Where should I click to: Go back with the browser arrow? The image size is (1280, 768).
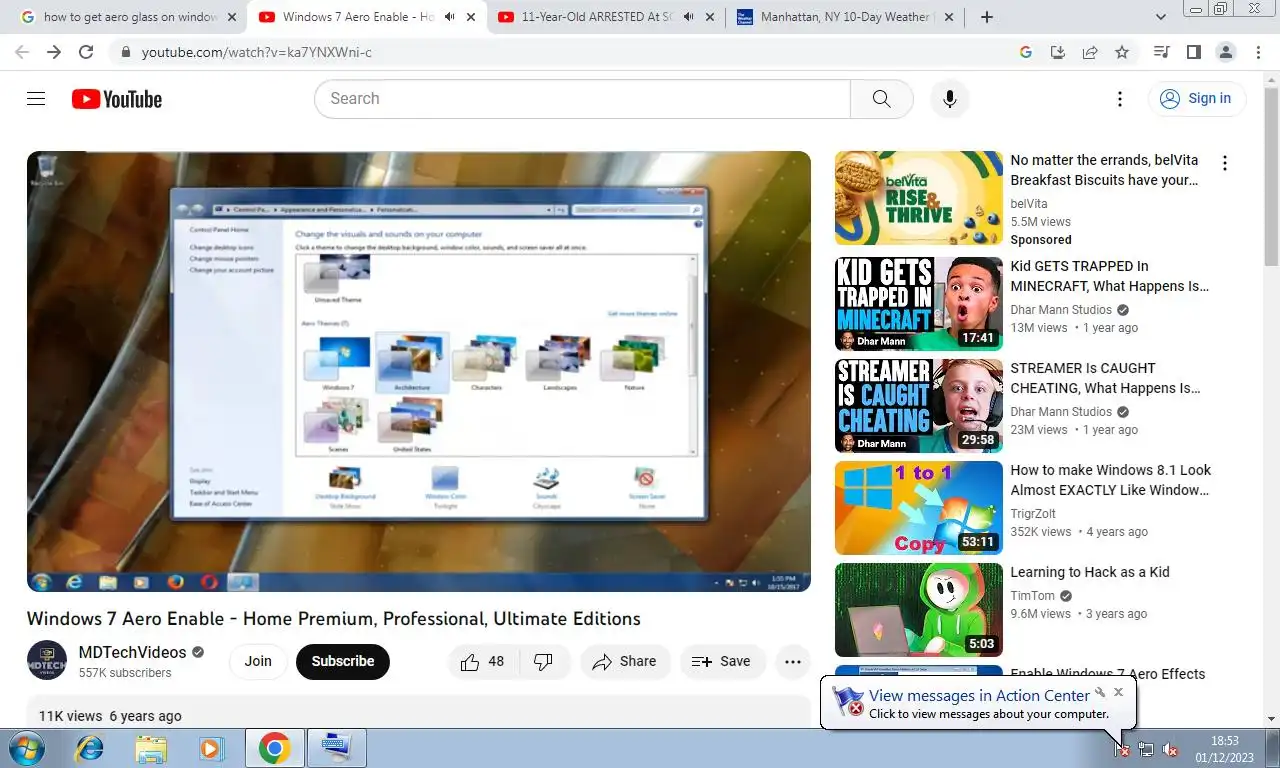coord(22,52)
